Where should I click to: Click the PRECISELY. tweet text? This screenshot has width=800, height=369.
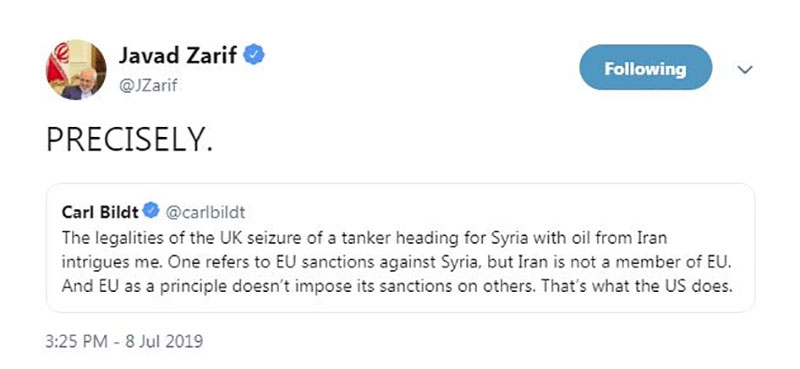click(130, 140)
